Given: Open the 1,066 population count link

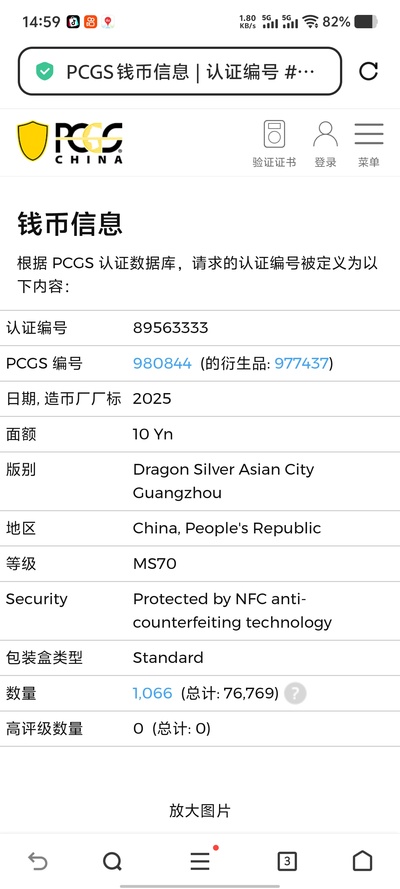Looking at the screenshot, I should point(152,693).
